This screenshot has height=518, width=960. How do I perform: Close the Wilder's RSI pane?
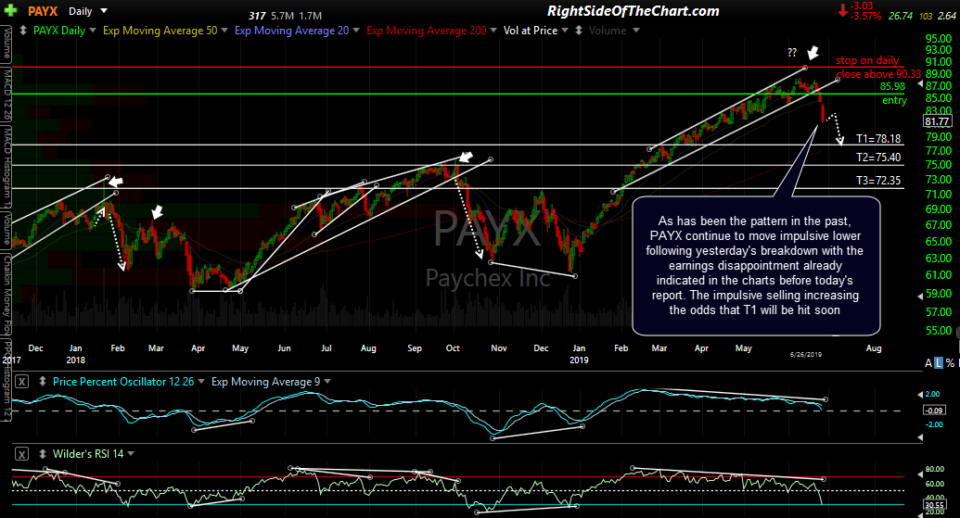point(22,454)
